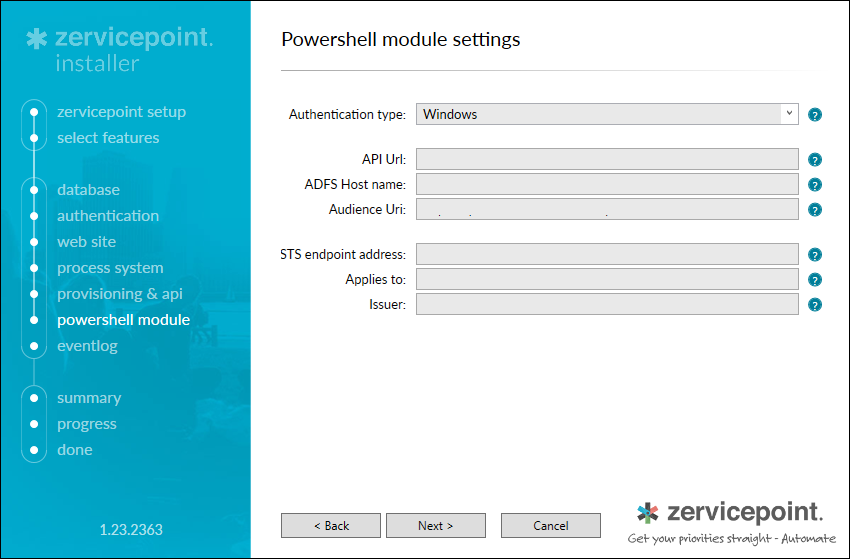Open help for Authentication type

click(814, 114)
